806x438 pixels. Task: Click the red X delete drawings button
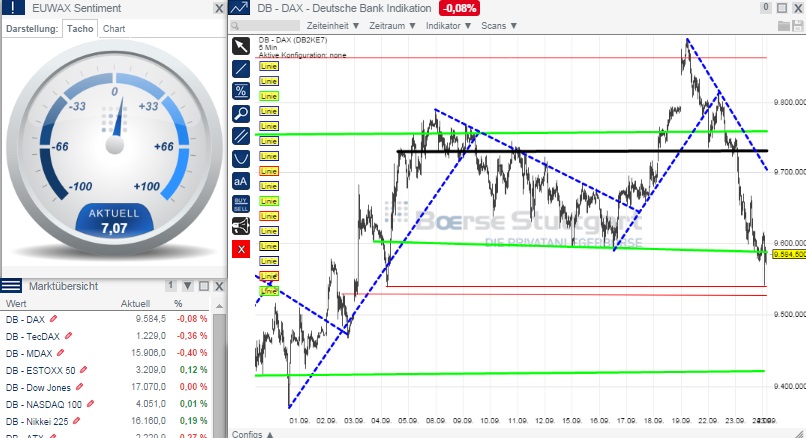pyautogui.click(x=241, y=249)
